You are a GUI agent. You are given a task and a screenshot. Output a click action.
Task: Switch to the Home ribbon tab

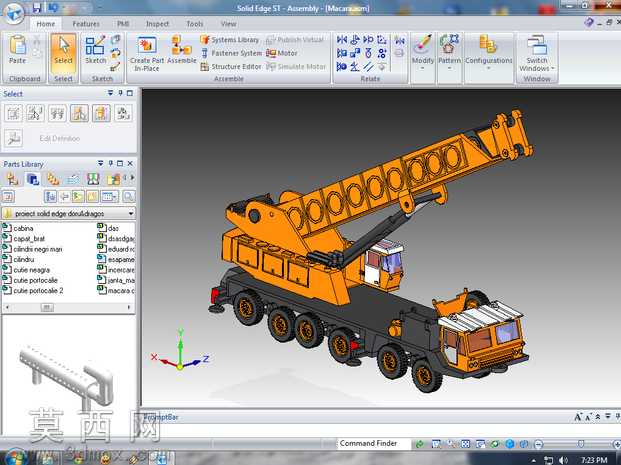point(46,24)
